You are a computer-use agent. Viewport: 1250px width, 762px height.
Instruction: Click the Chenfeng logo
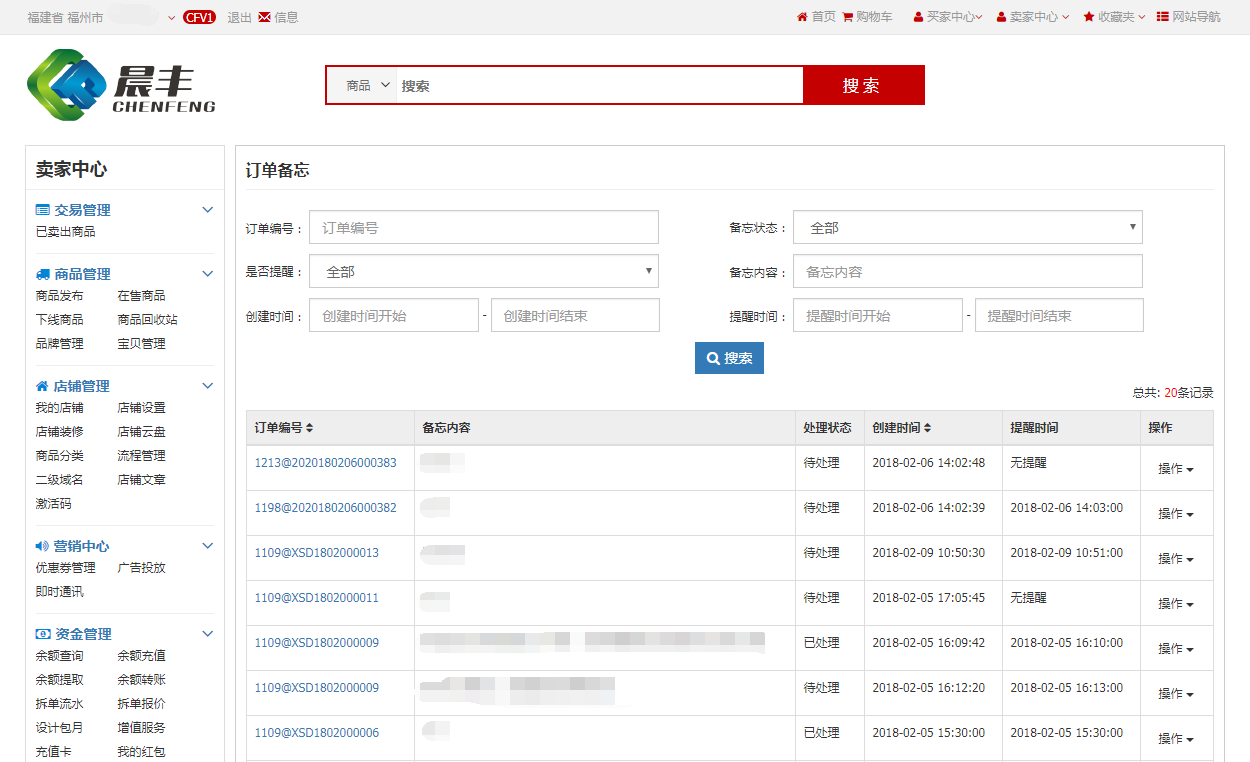click(x=121, y=86)
